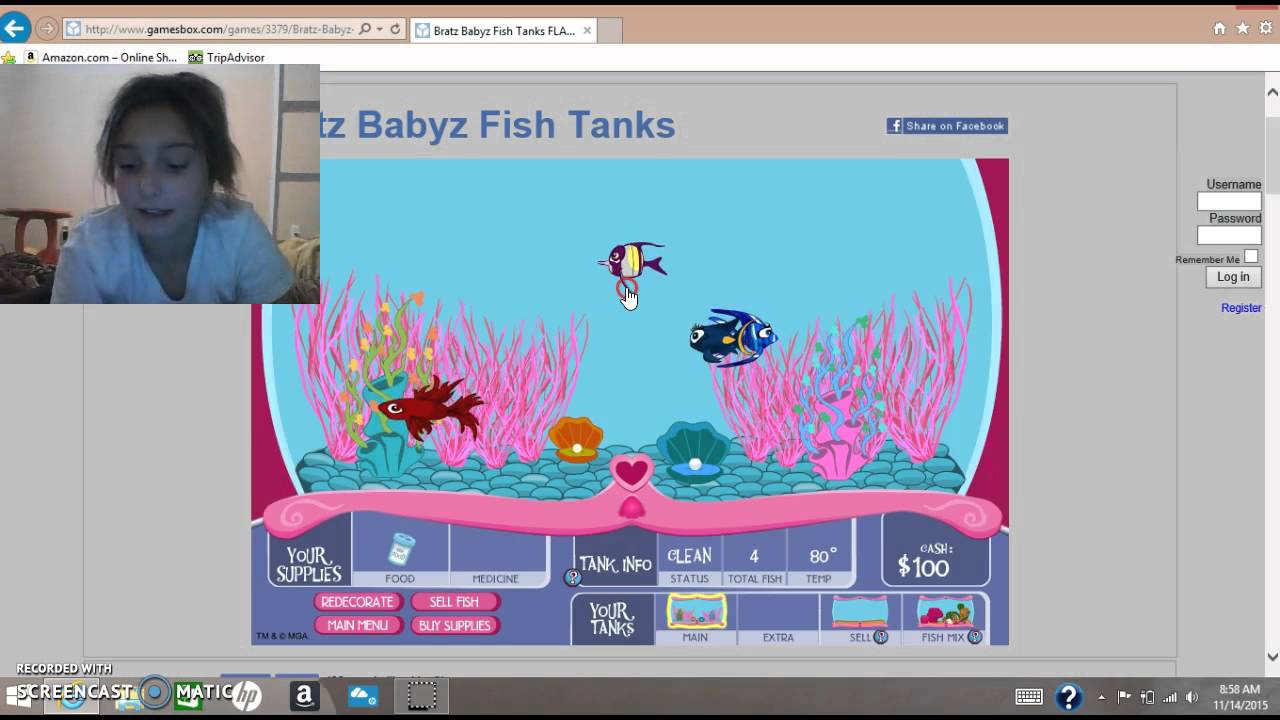Open the Fish Mix tank thumbnail
This screenshot has width=1280, height=720.
click(945, 611)
